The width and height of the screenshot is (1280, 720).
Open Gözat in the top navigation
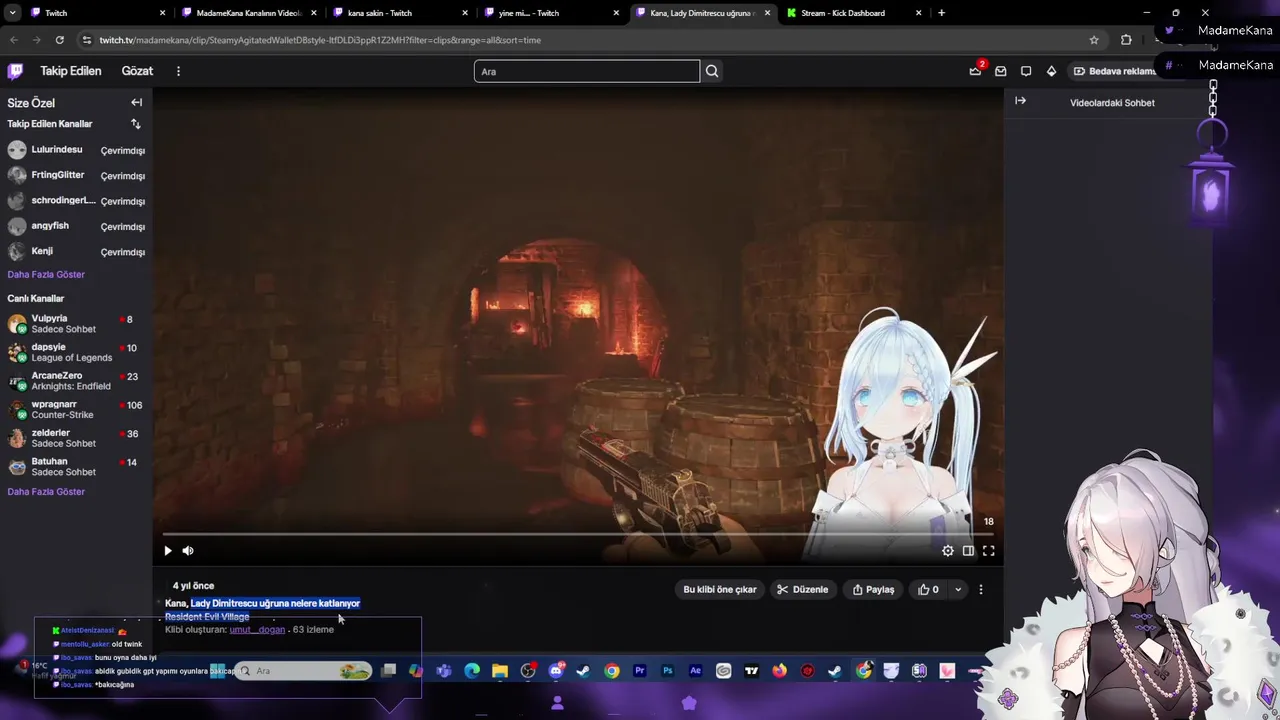tap(137, 71)
